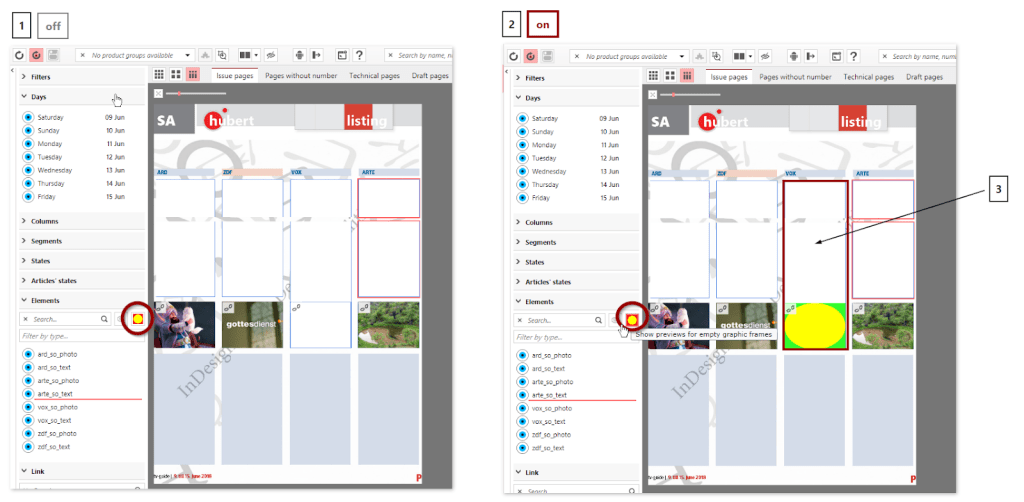Toggle arte_so_photo element in right screenshot
Viewport: 1024px width, 502px height.
522,382
